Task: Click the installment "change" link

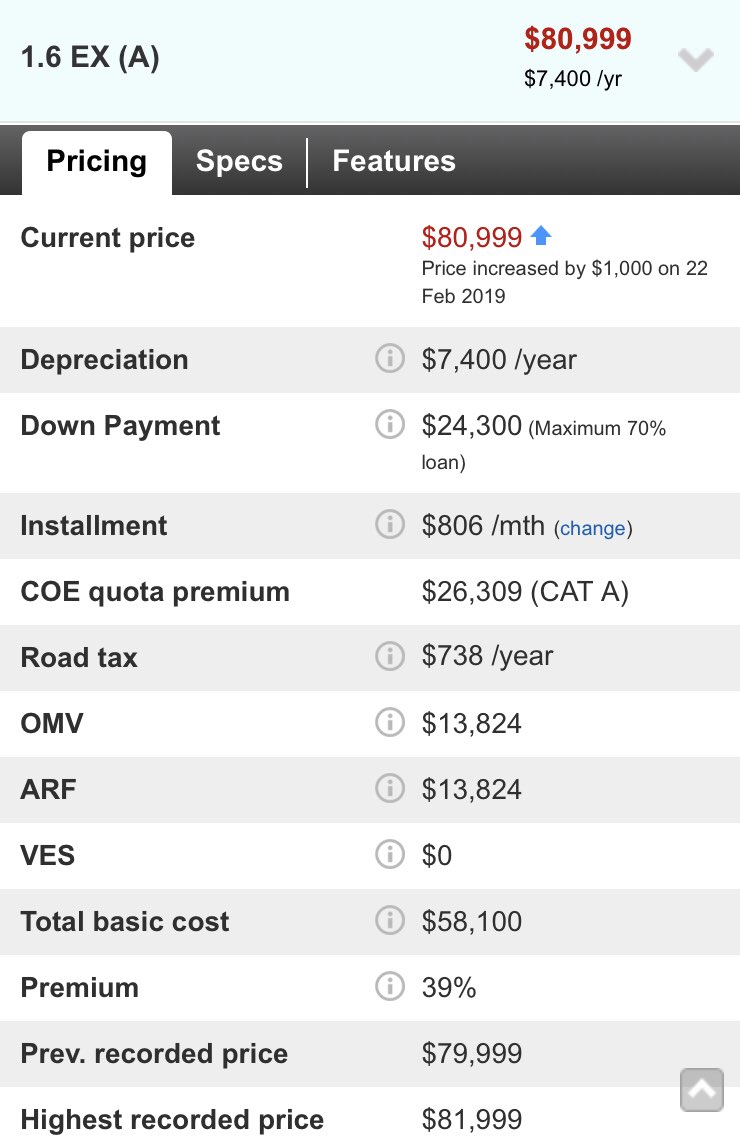Action: [x=593, y=528]
